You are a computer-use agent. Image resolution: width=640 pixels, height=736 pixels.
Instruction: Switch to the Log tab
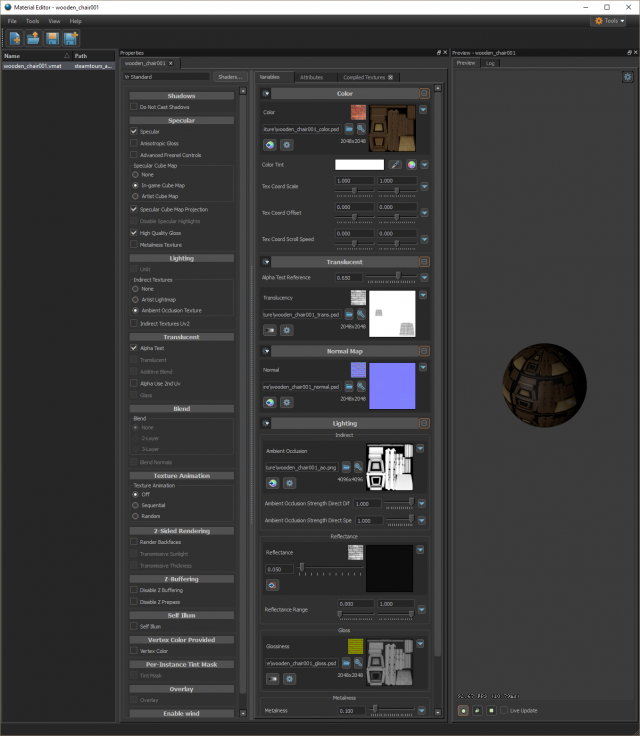coord(490,63)
